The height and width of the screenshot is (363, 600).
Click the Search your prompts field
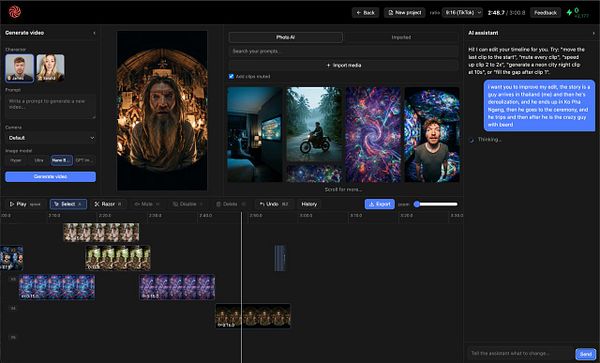pos(343,51)
